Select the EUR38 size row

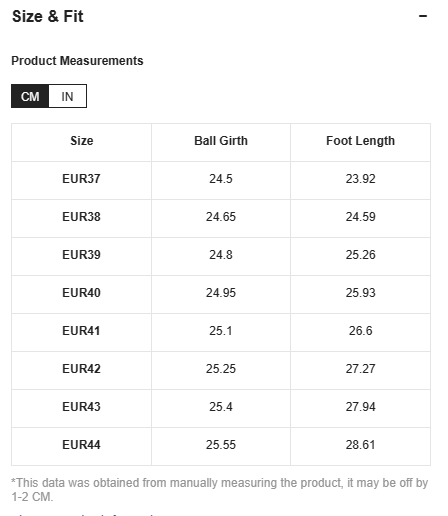pyautogui.click(x=221, y=218)
